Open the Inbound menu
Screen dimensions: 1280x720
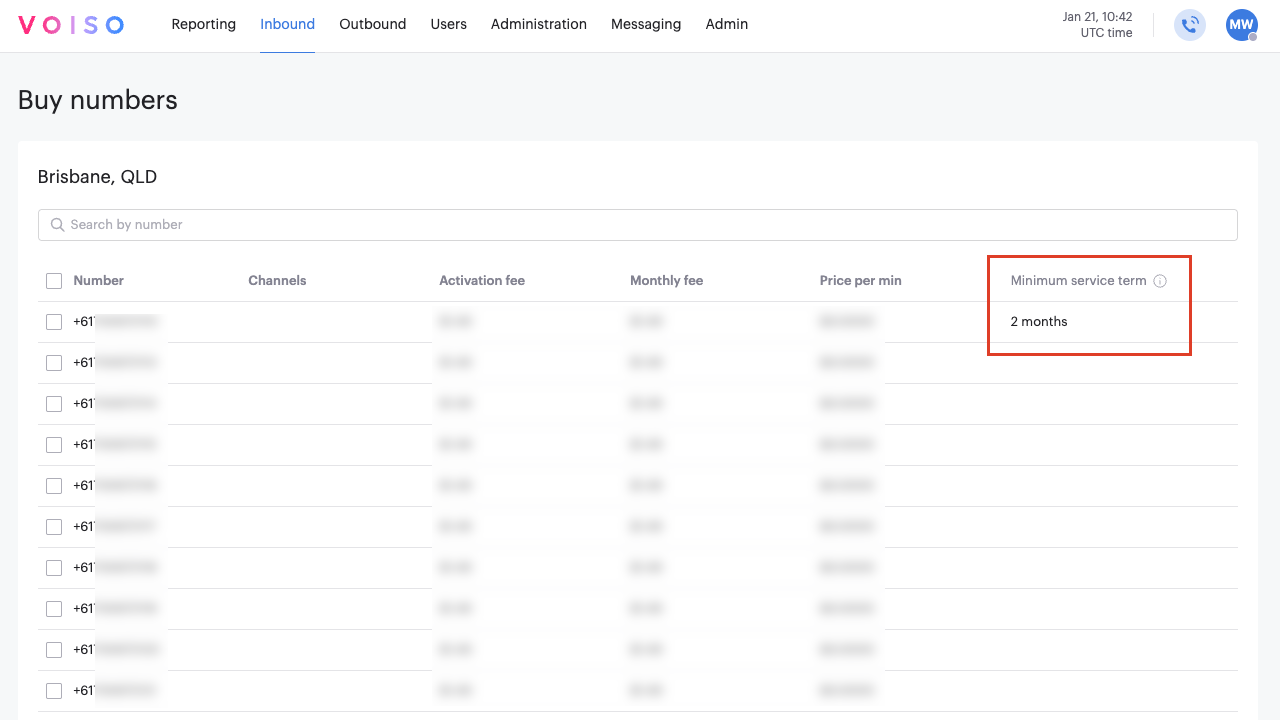287,24
